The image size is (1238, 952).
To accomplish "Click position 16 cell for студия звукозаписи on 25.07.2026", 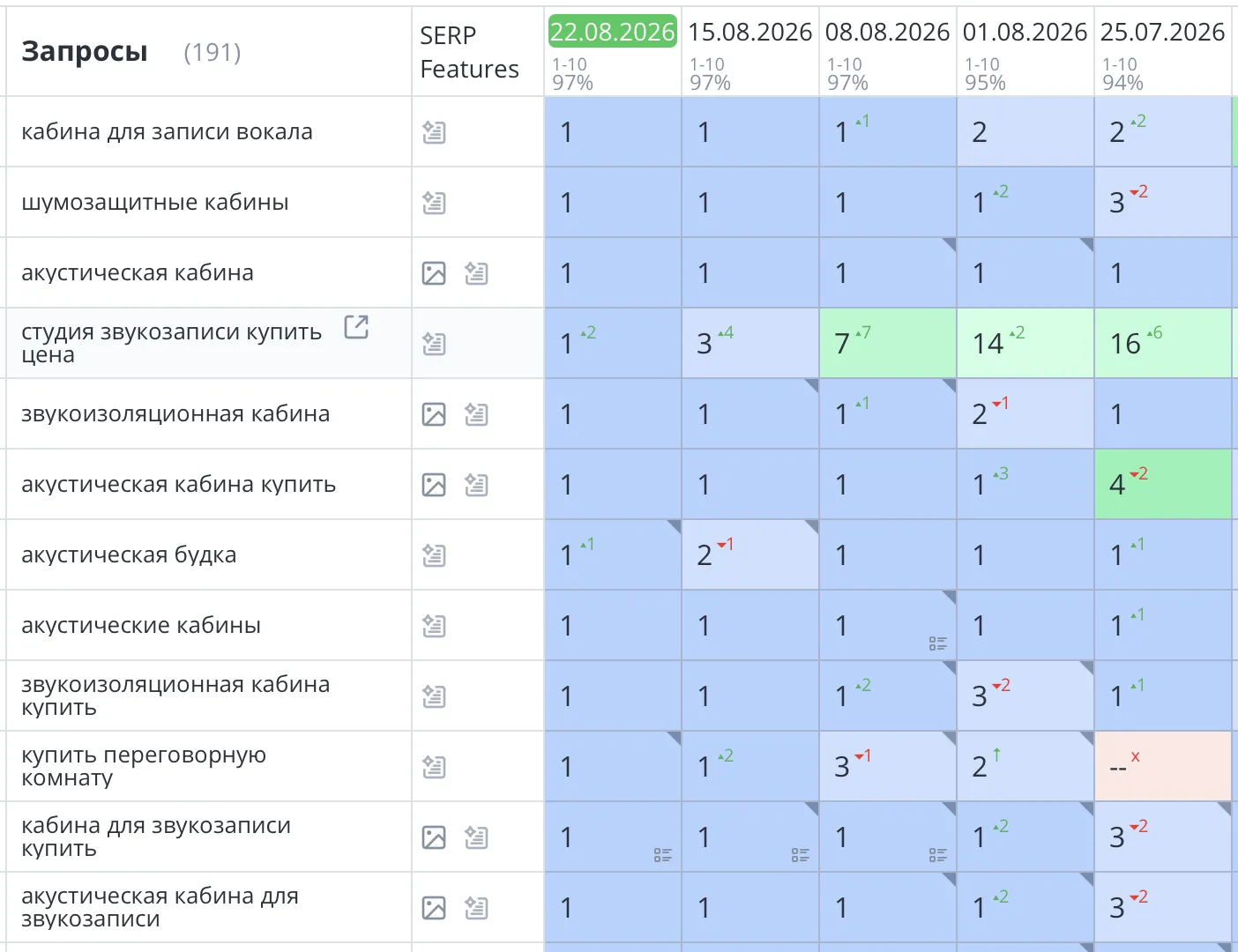I will pos(1163,344).
